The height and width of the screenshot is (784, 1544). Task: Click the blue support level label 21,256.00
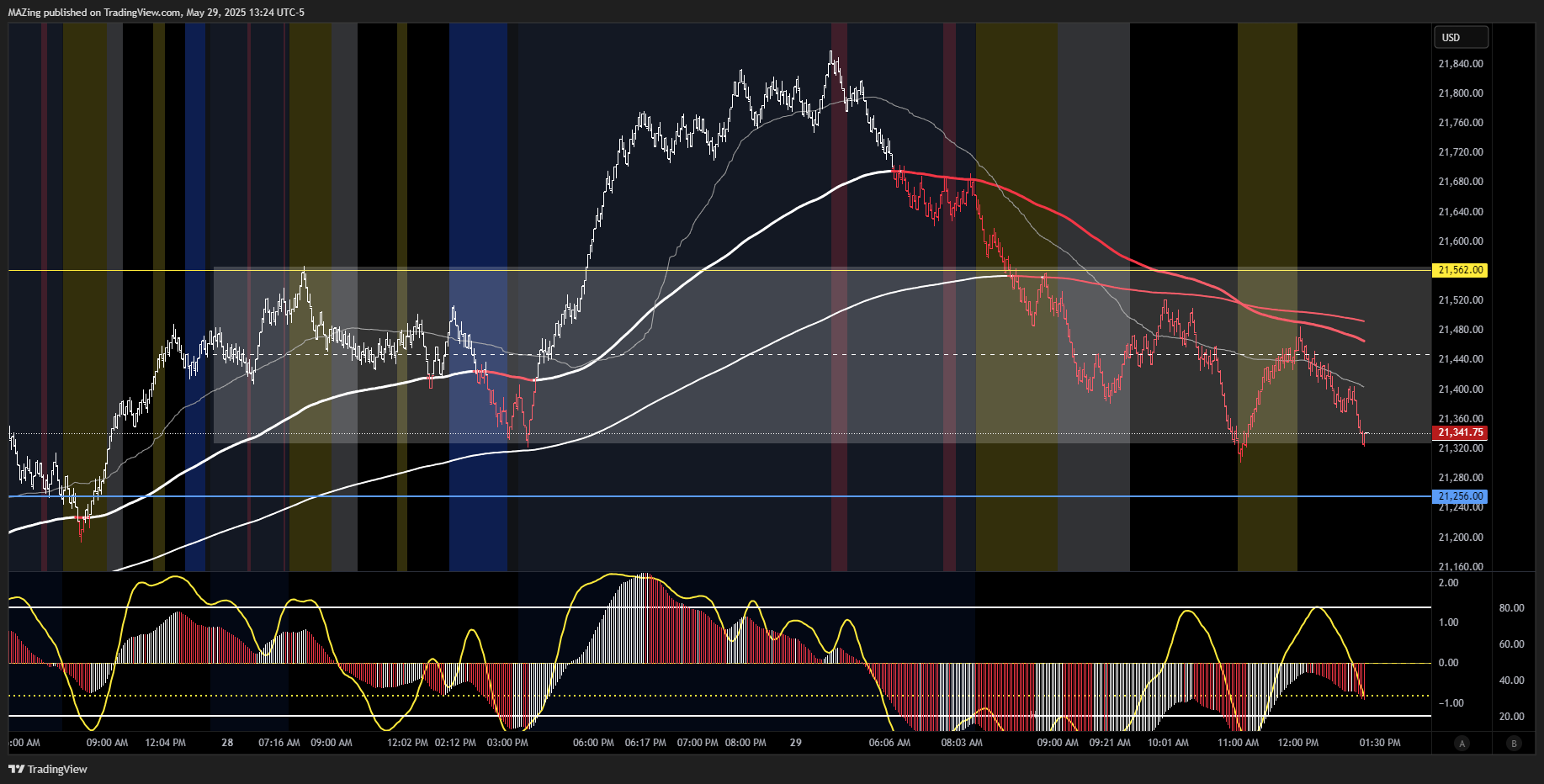pos(1461,496)
